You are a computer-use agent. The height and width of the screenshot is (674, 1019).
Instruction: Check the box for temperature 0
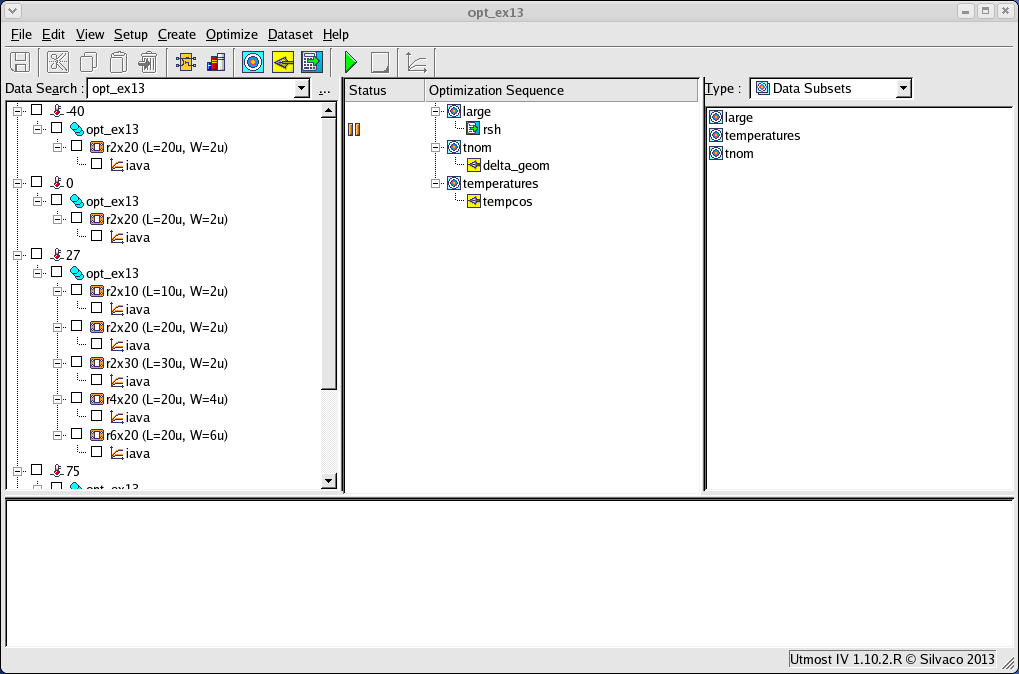(x=37, y=182)
